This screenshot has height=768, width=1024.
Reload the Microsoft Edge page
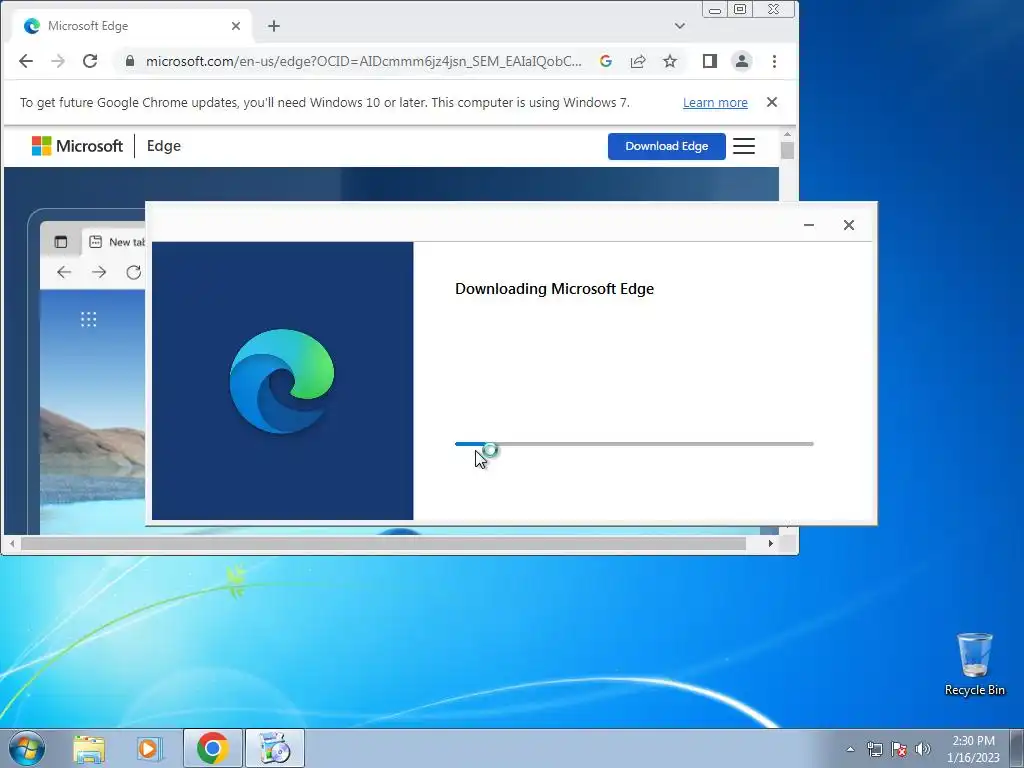tap(90, 61)
